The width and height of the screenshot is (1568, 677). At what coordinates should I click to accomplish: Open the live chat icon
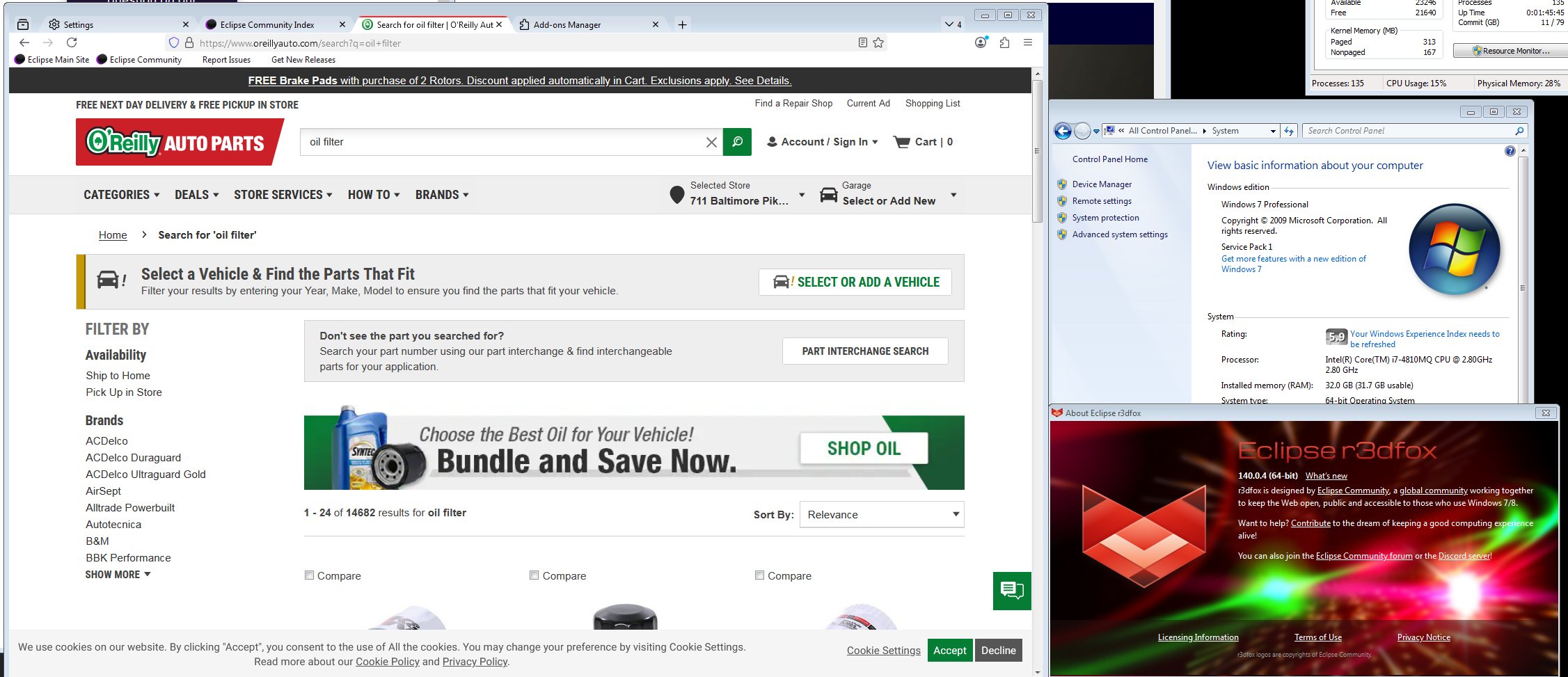click(1012, 591)
